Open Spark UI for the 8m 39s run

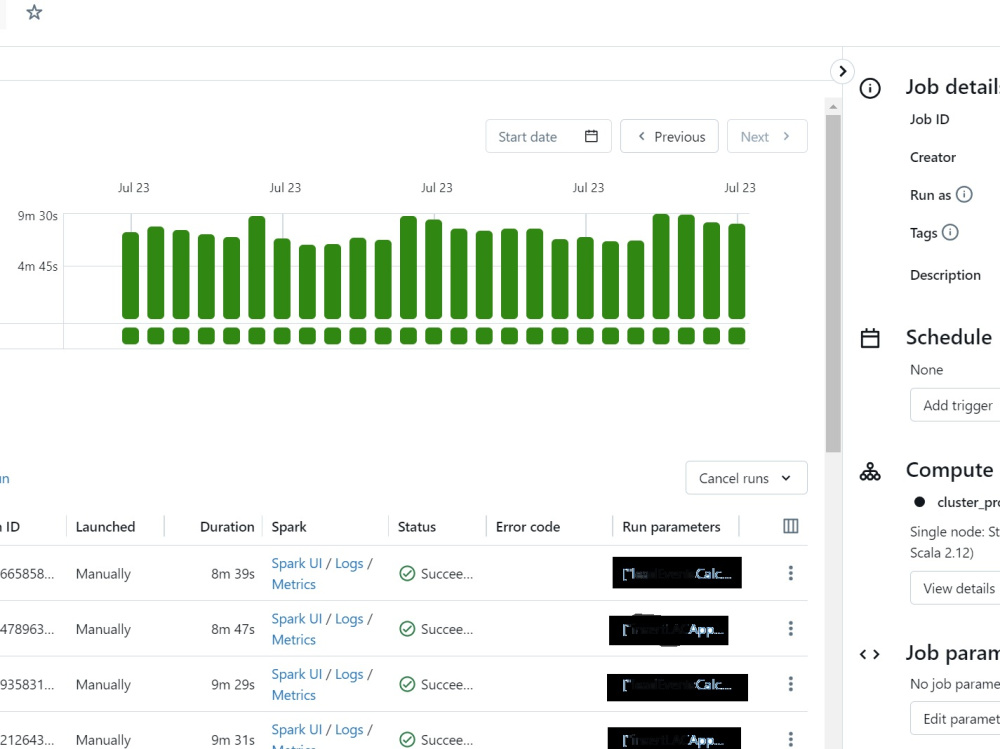tap(297, 563)
